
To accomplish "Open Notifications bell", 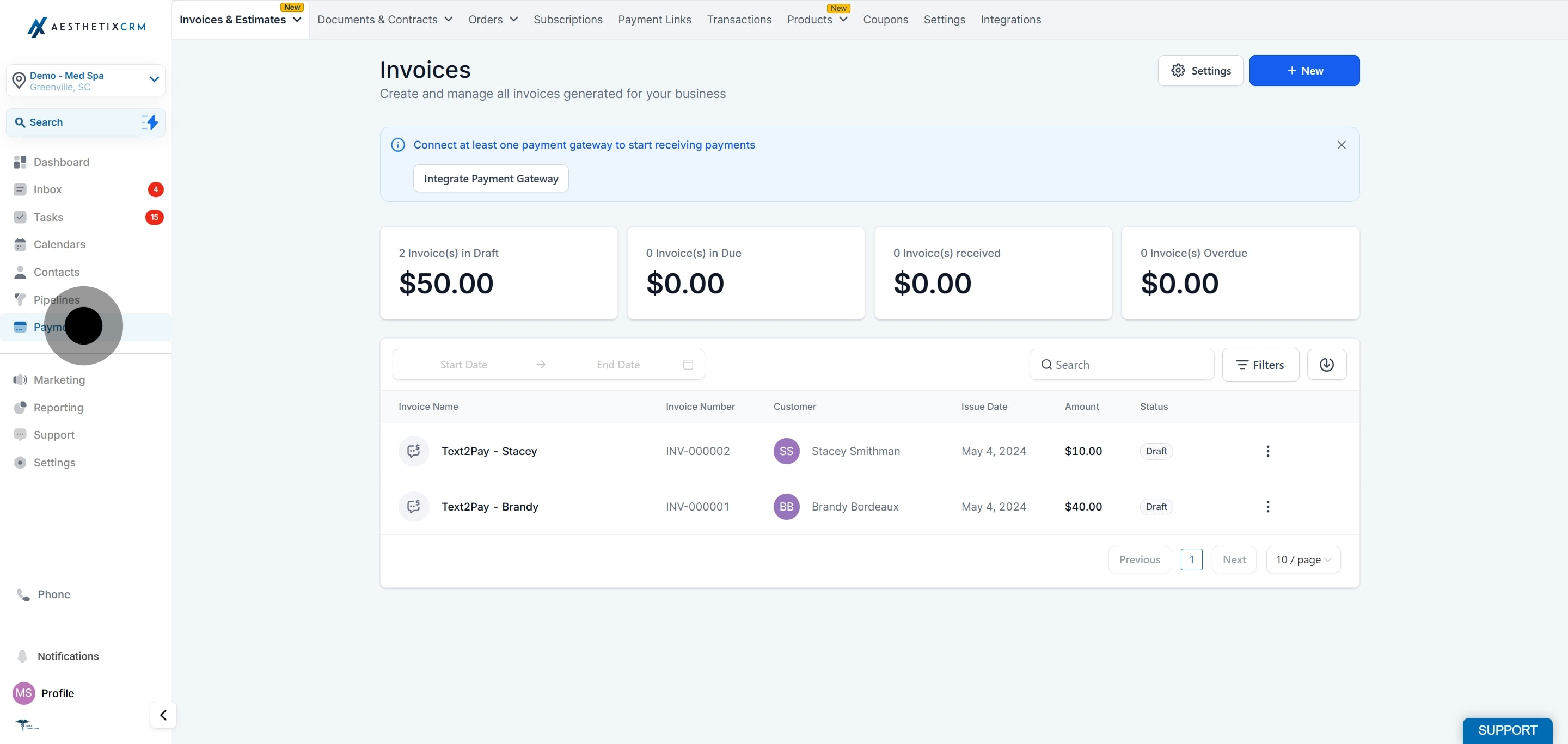I will [58, 656].
